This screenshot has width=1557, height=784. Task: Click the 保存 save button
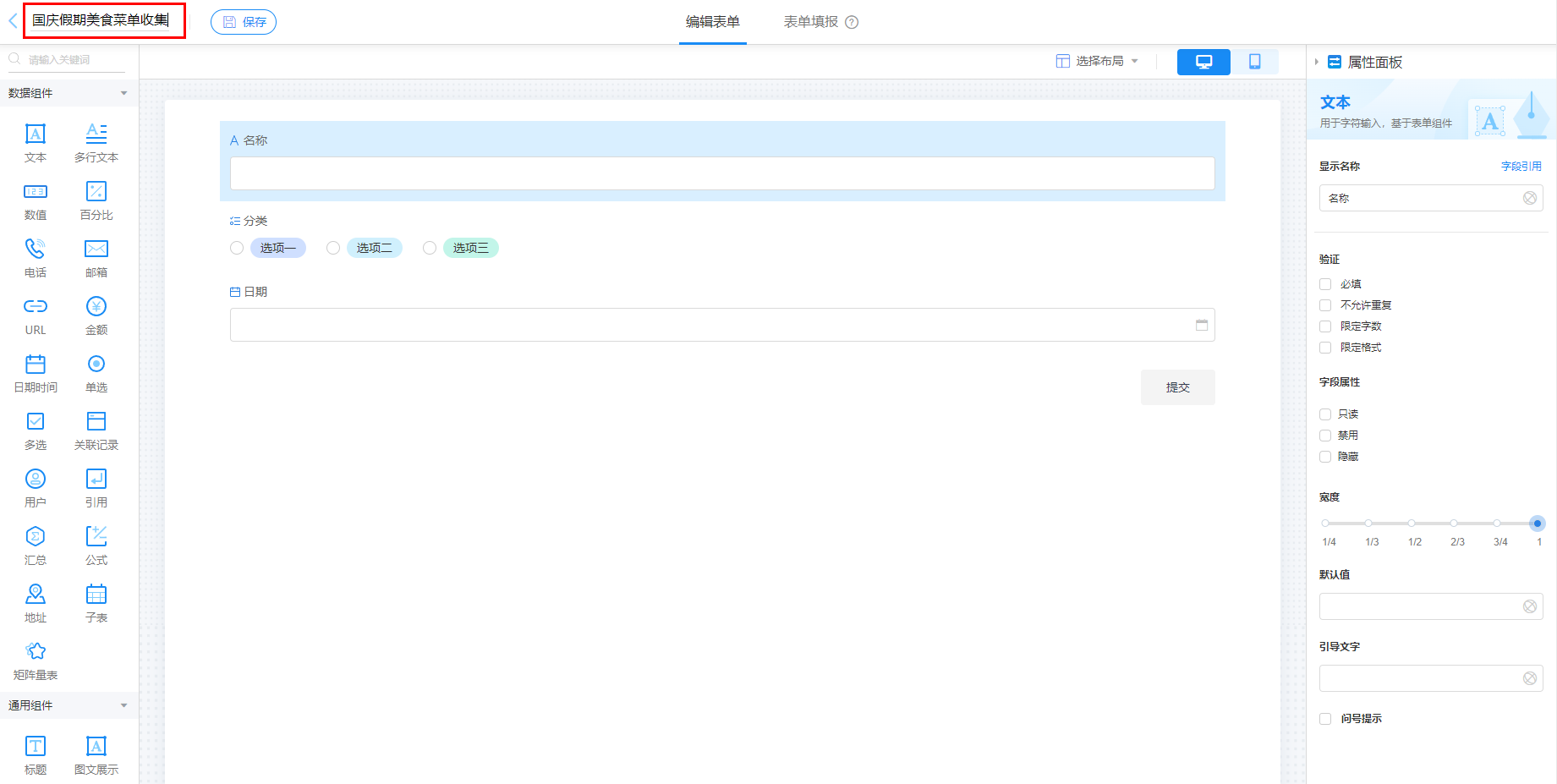244,22
